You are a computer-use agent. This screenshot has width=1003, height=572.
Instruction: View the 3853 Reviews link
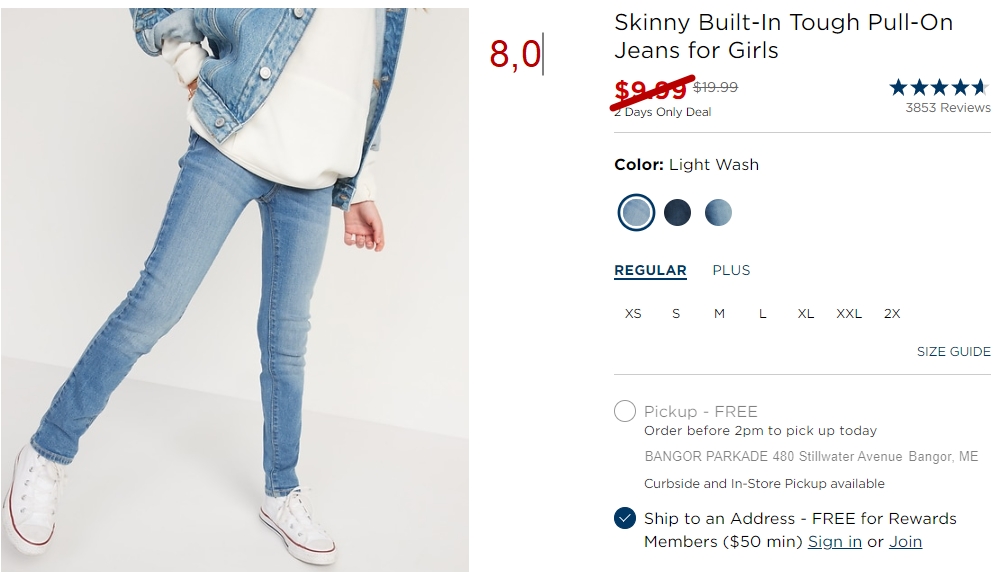click(947, 107)
